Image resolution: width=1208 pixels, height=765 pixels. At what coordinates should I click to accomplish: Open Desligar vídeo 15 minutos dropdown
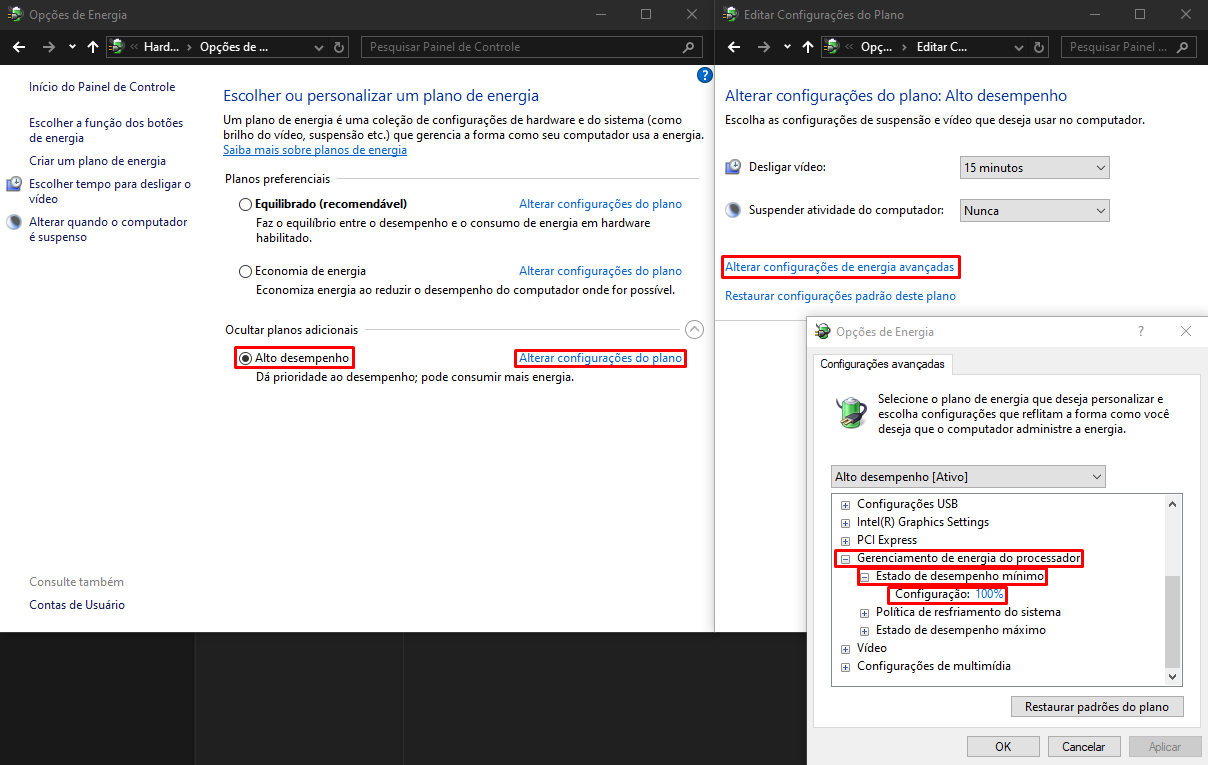[1035, 168]
